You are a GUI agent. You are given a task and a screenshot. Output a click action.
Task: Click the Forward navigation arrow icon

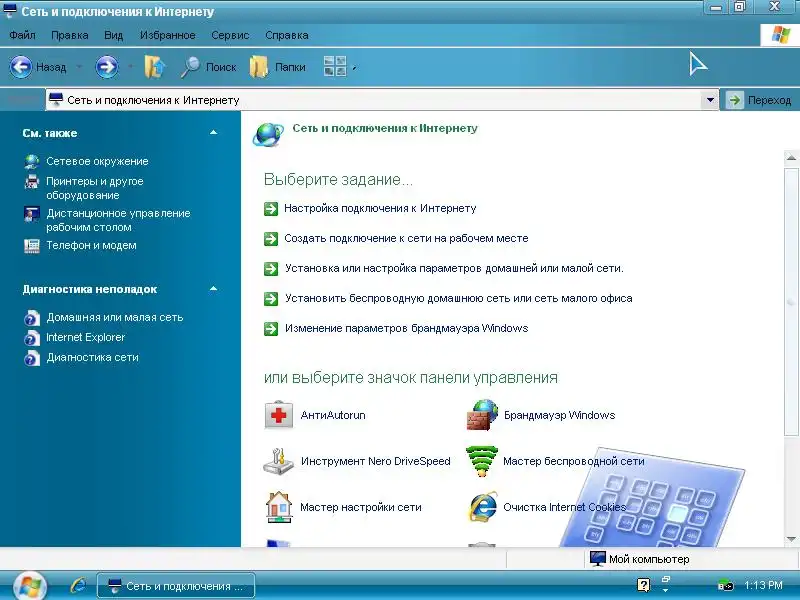(x=107, y=67)
